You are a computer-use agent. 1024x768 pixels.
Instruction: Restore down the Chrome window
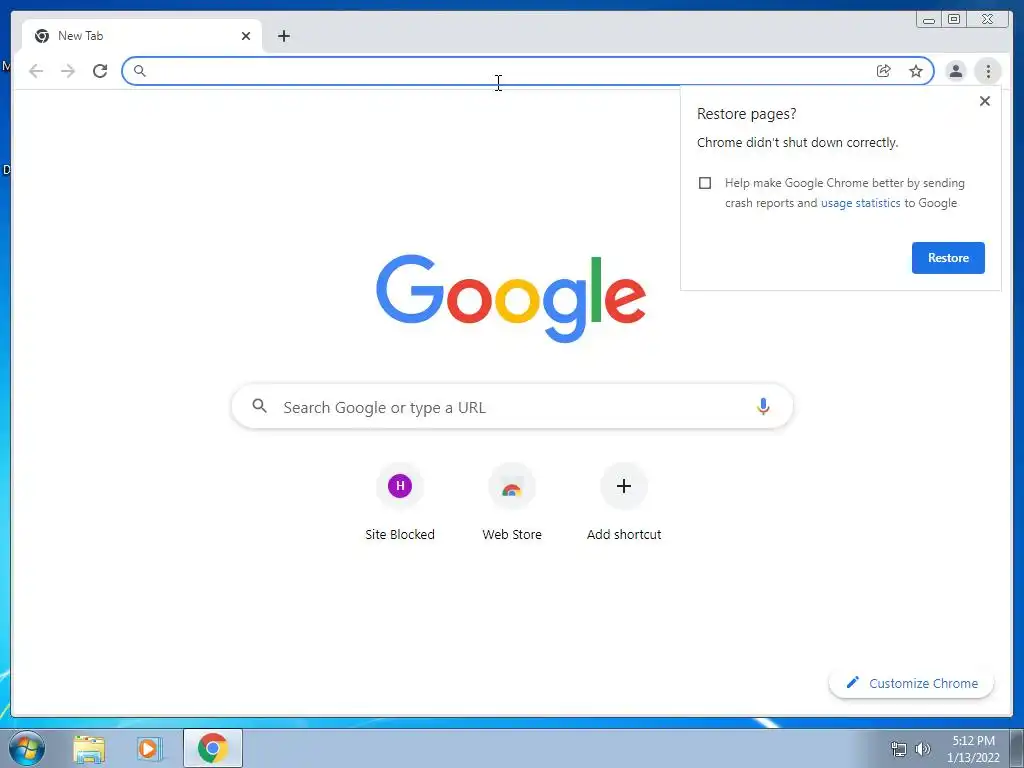[x=954, y=20]
